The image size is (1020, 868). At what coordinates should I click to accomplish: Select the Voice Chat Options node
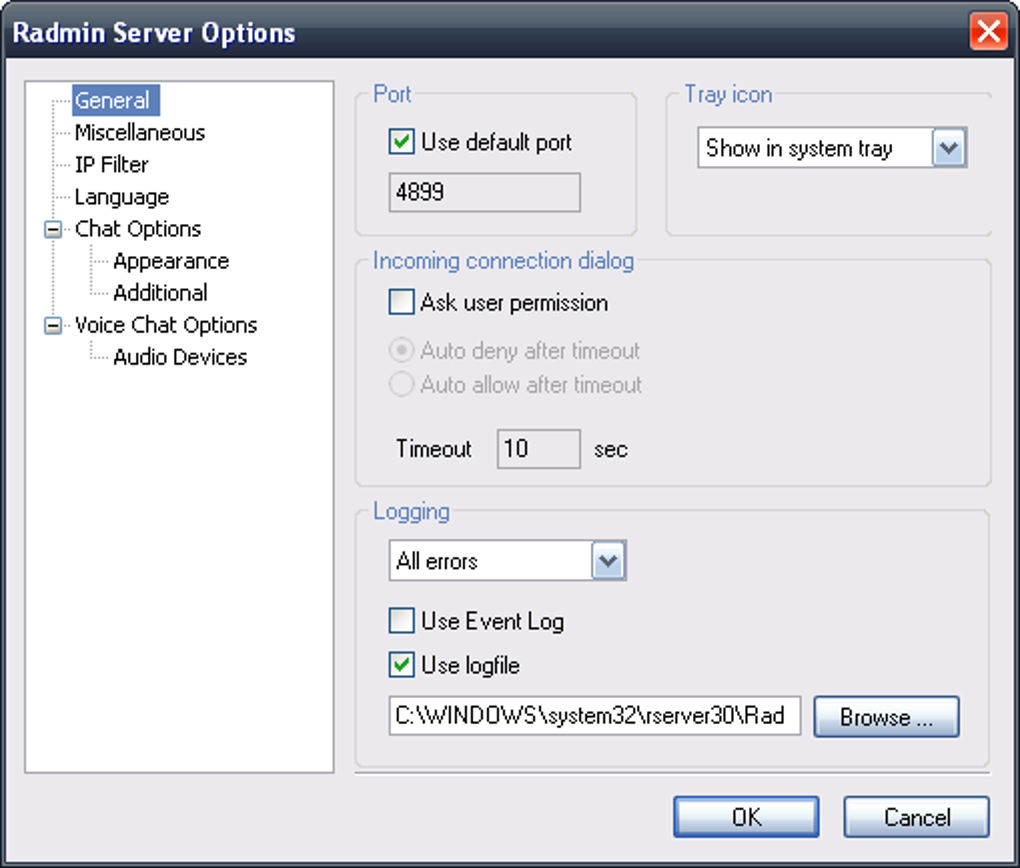(166, 325)
